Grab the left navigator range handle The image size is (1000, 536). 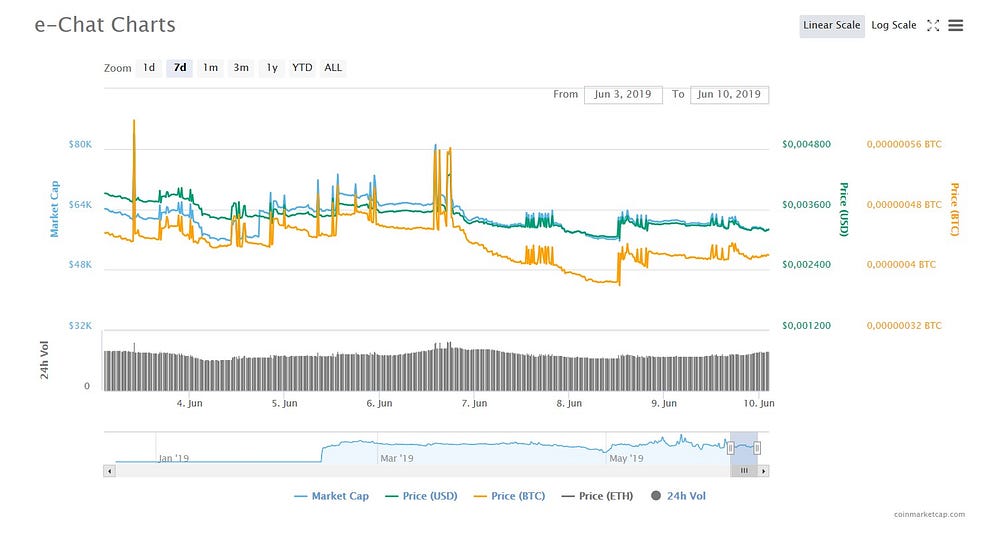tap(730, 449)
